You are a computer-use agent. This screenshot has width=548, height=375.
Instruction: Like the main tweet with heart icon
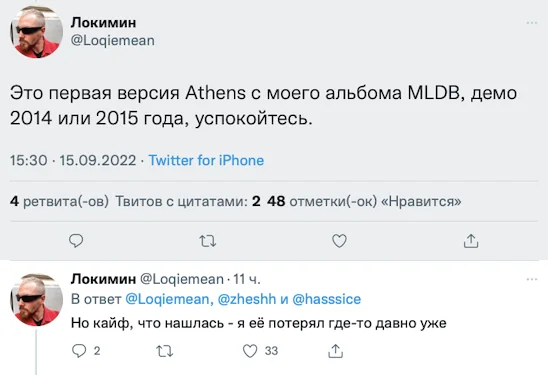click(339, 241)
